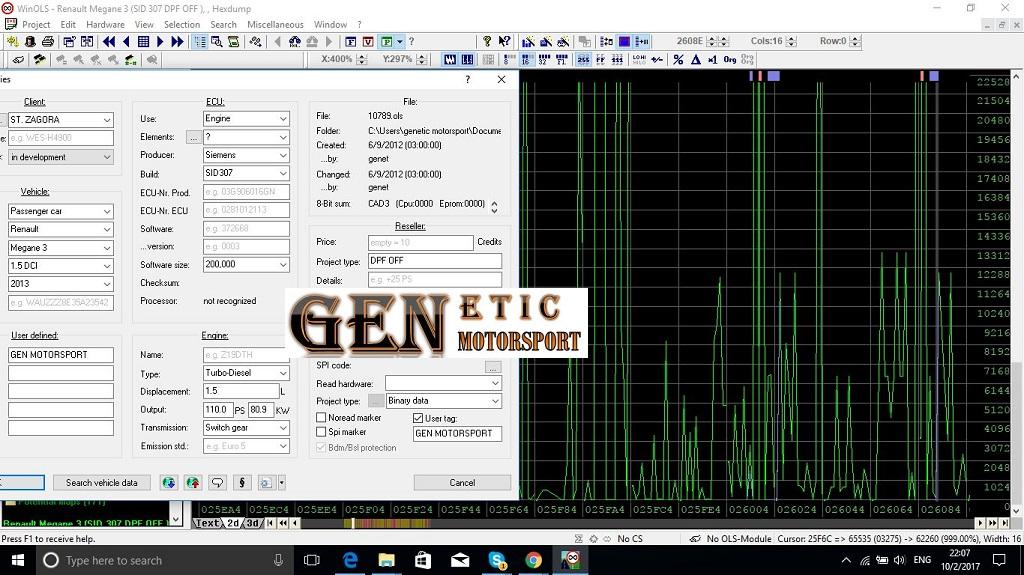
Task: Check the Spi marker checkbox
Action: (321, 432)
